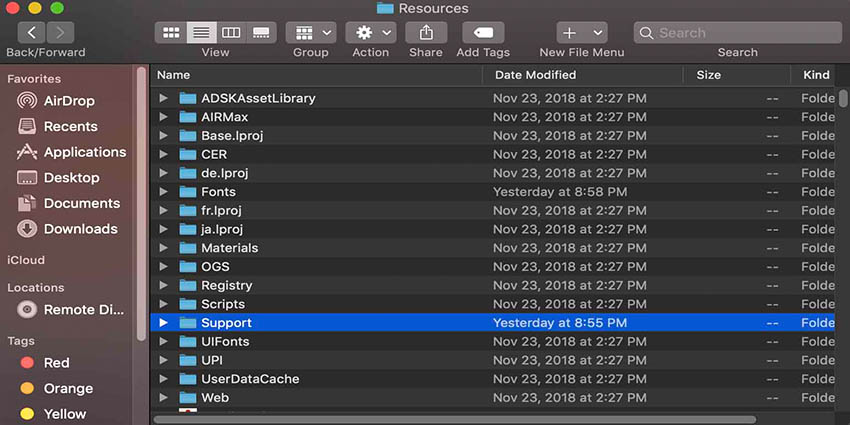Sort by Date Modified column header
This screenshot has height=425, width=850.
(535, 75)
